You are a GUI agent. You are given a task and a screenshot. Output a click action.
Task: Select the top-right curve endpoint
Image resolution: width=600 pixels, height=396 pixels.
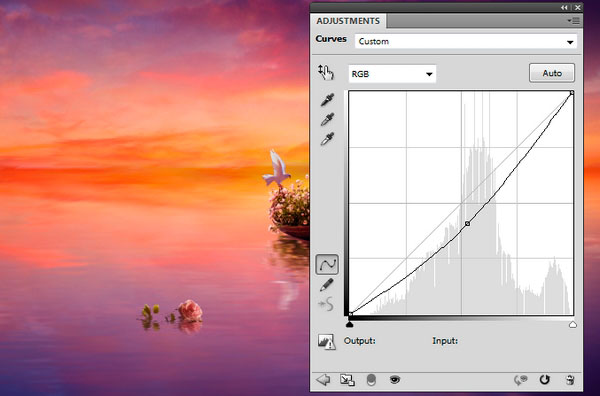click(572, 93)
